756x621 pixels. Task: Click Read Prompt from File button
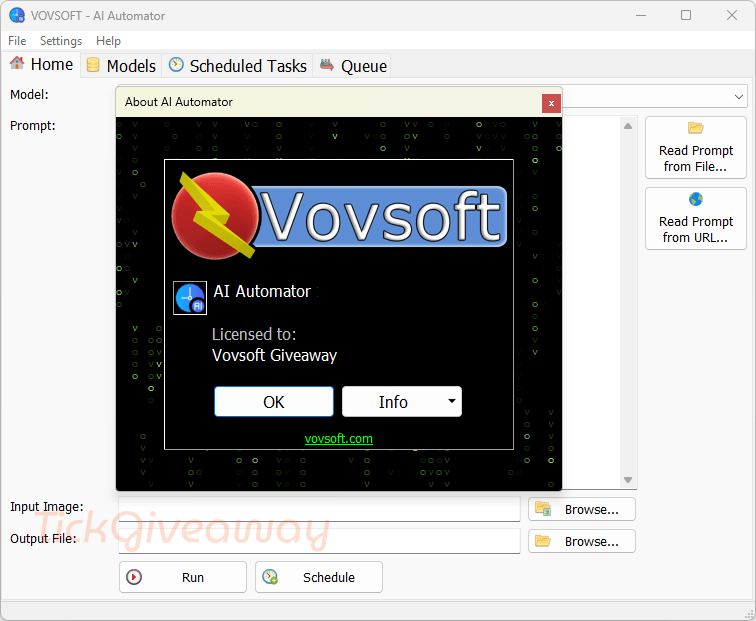(x=696, y=148)
